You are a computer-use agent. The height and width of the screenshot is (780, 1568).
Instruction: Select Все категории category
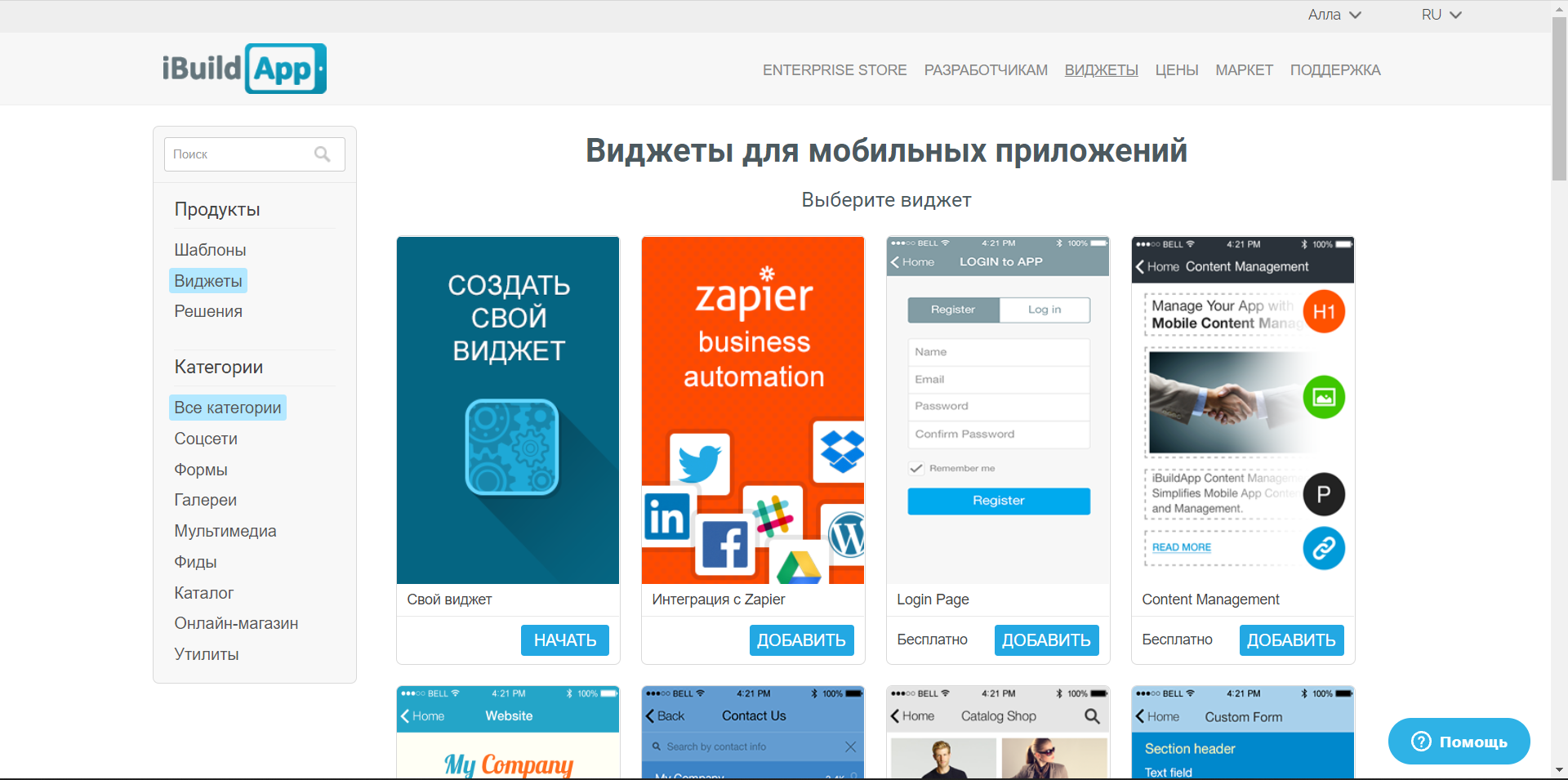coord(228,408)
